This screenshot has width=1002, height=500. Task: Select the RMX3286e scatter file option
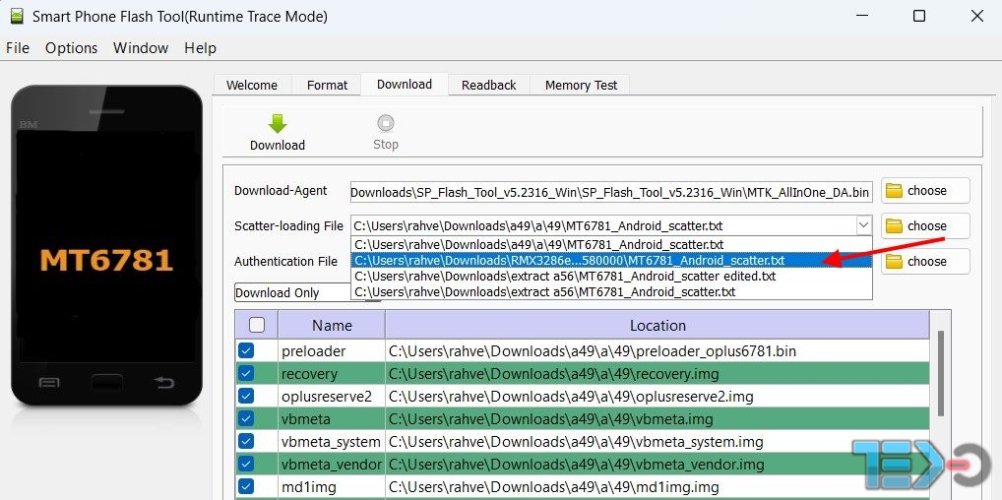(611, 260)
